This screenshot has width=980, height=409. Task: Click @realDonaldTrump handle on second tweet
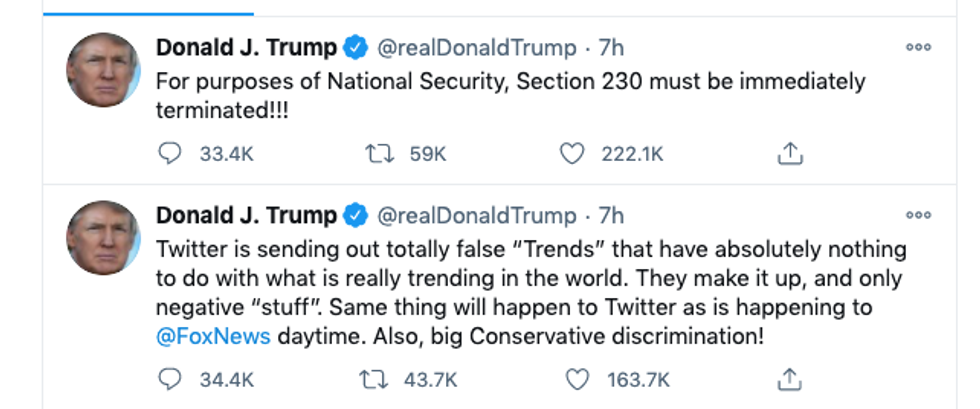476,215
